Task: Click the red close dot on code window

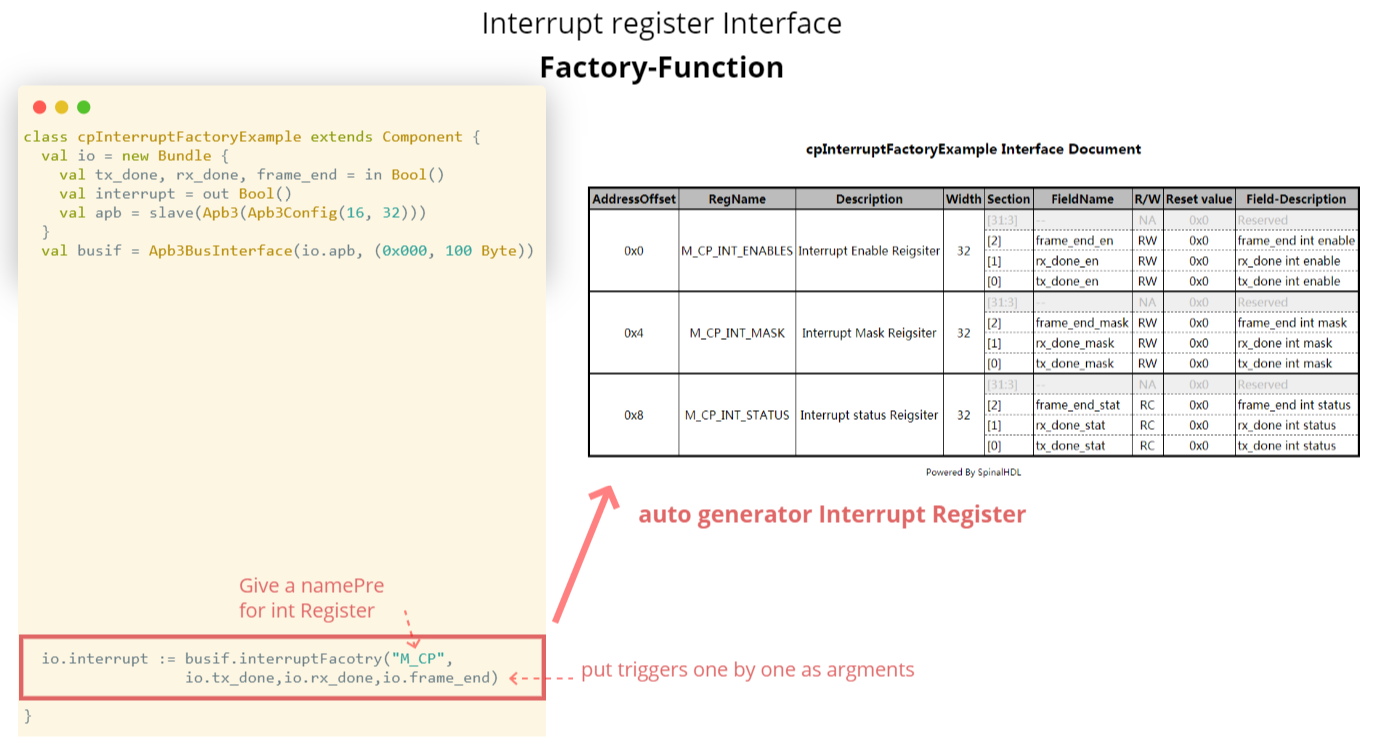Action: click(39, 106)
